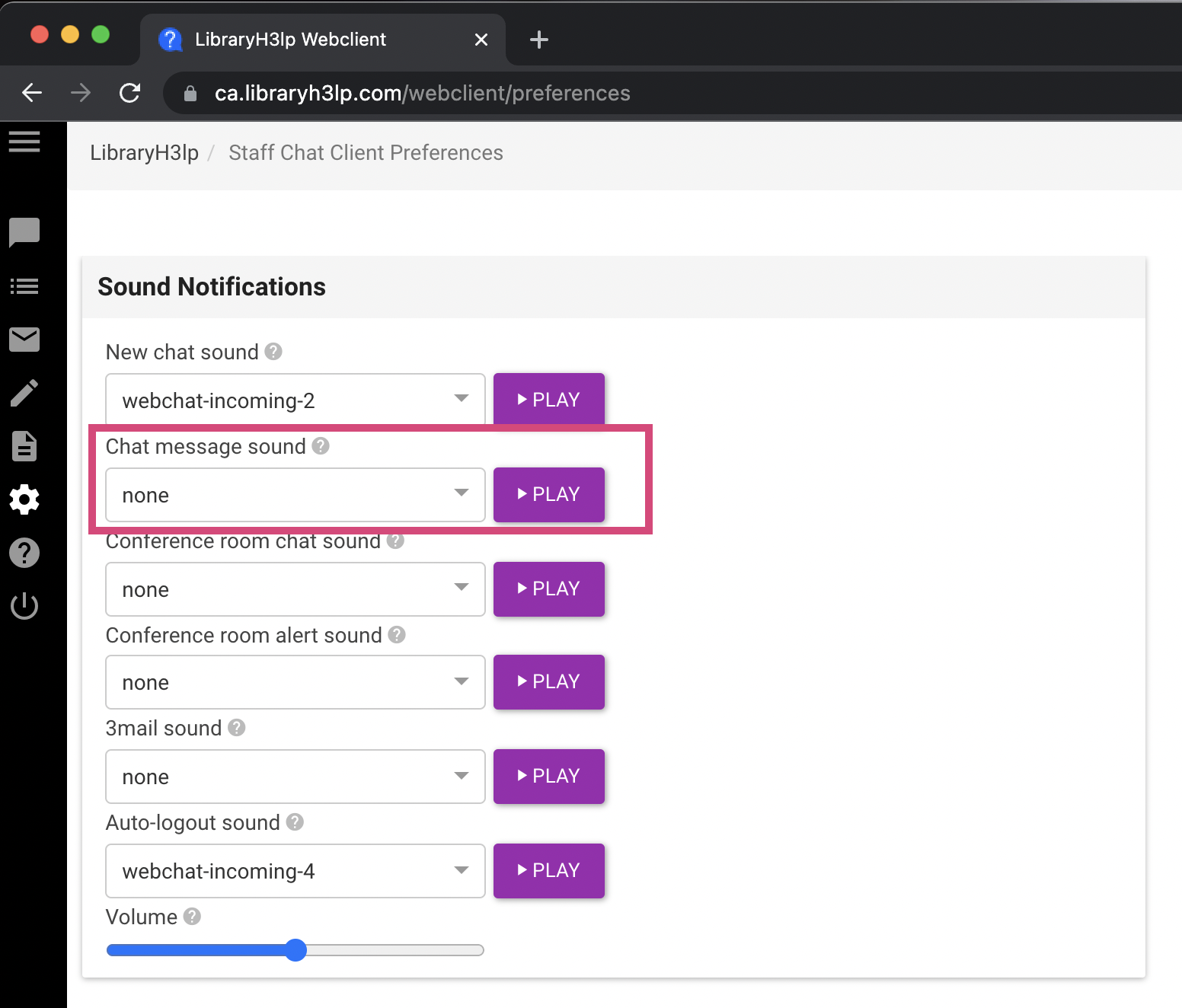Click help icon next to Volume
Viewport: 1182px width, 1008px height.
(x=193, y=916)
